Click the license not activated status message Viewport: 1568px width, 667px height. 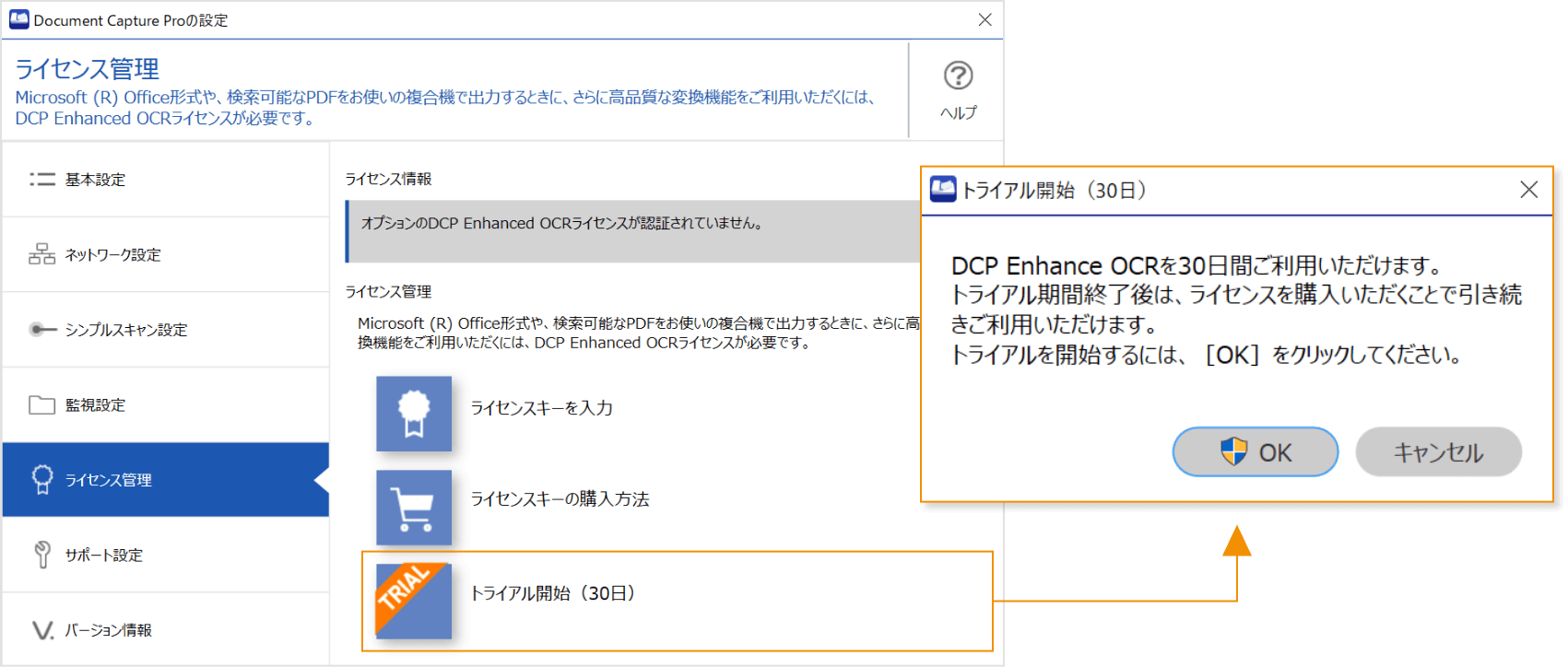point(561,224)
